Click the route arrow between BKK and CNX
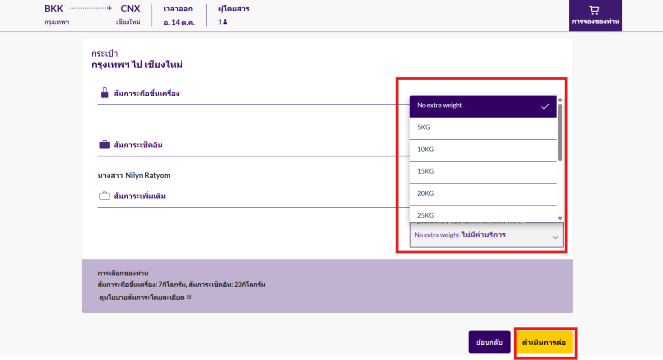The width and height of the screenshot is (663, 360). coord(91,8)
